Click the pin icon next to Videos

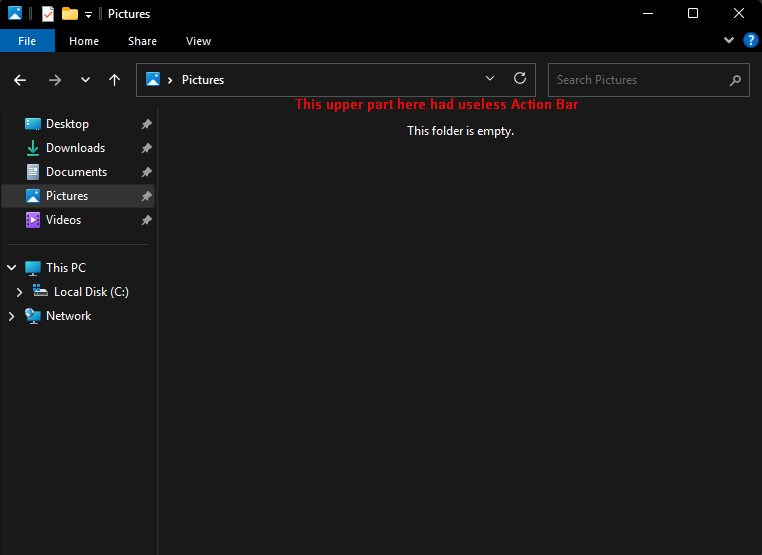[x=146, y=221]
